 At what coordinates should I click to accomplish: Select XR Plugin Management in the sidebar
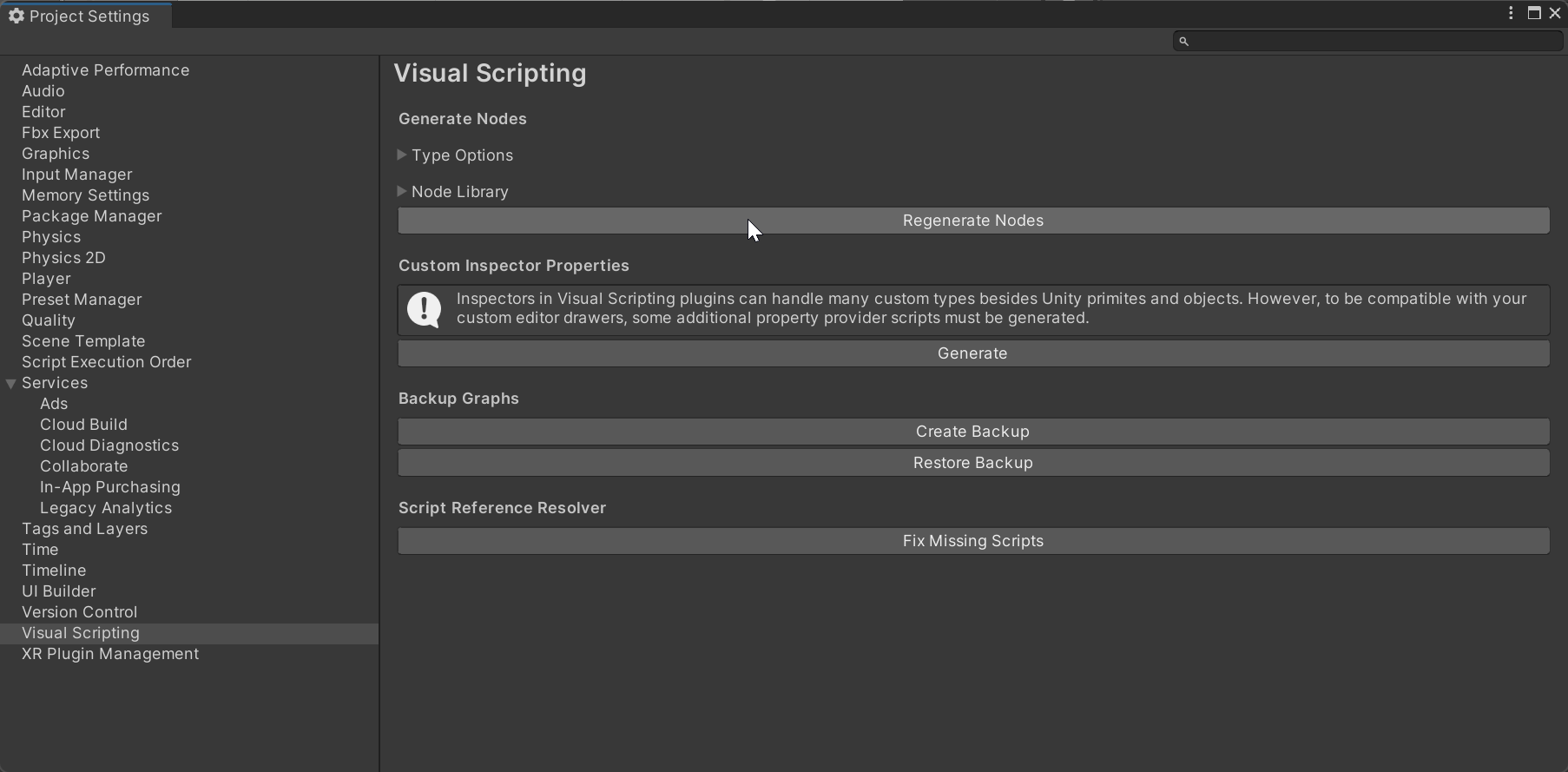110,654
